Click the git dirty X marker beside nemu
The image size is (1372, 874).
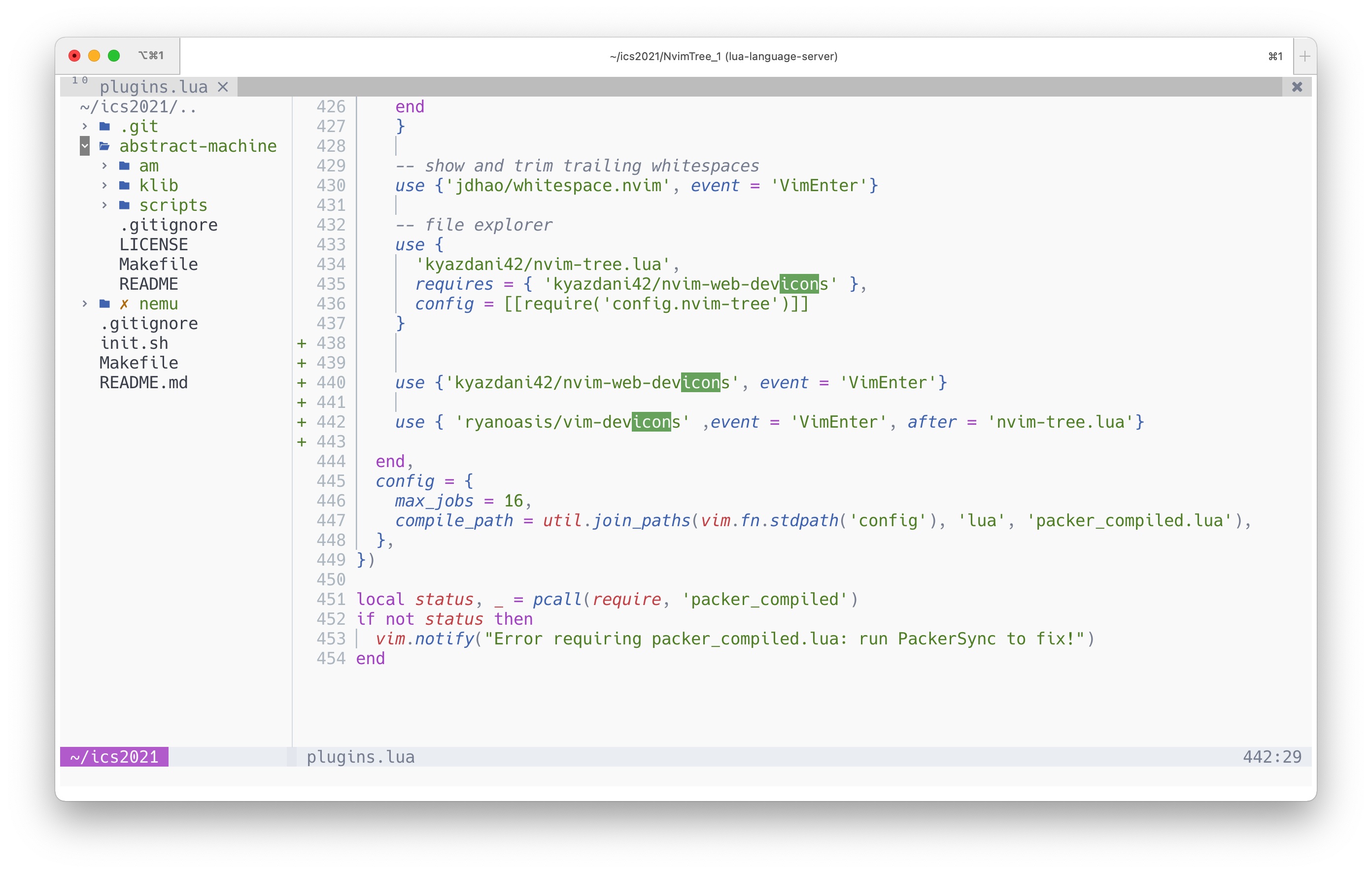[124, 304]
